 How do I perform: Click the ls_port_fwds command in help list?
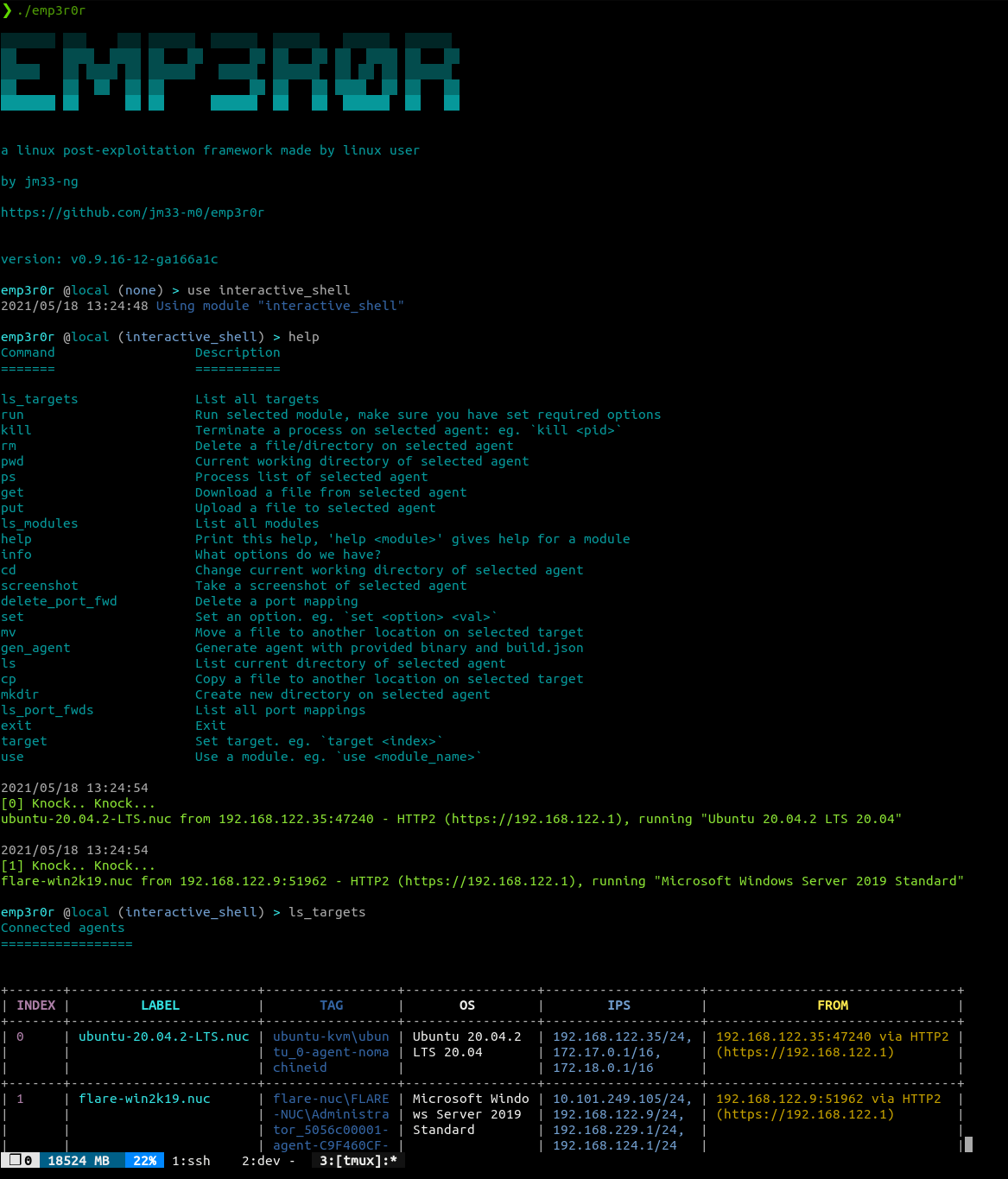tap(48, 710)
